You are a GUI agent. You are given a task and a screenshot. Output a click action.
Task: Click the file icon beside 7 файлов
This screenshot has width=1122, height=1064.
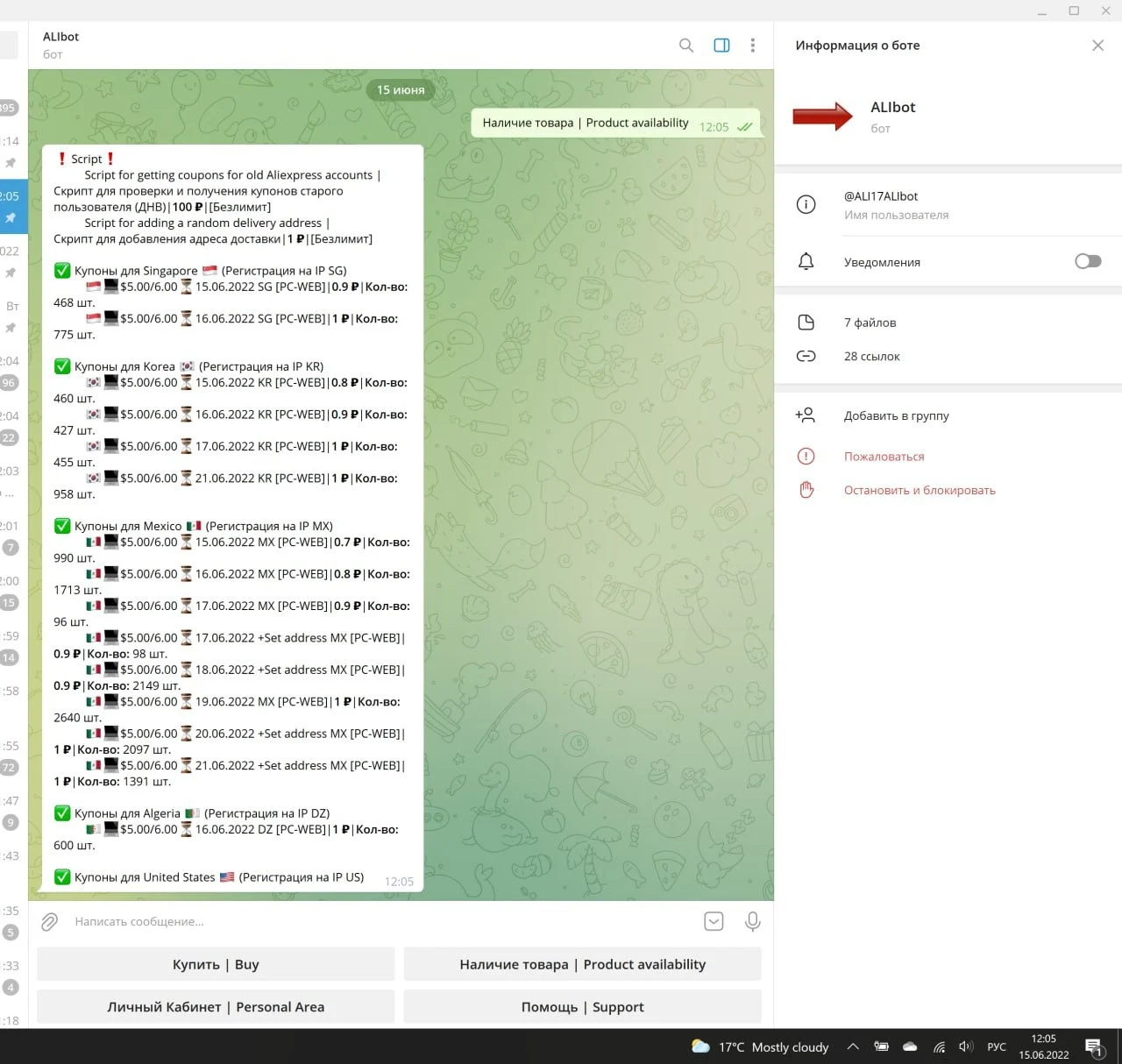coord(806,323)
